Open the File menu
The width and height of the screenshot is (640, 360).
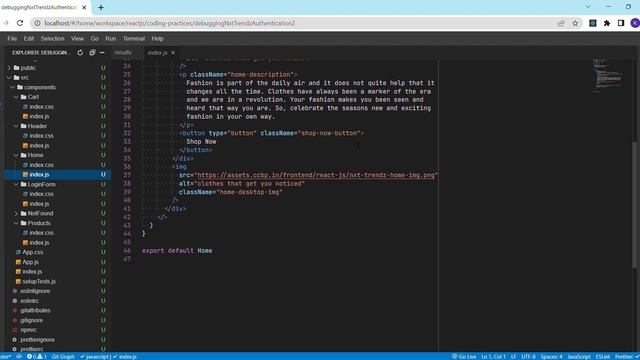point(12,38)
